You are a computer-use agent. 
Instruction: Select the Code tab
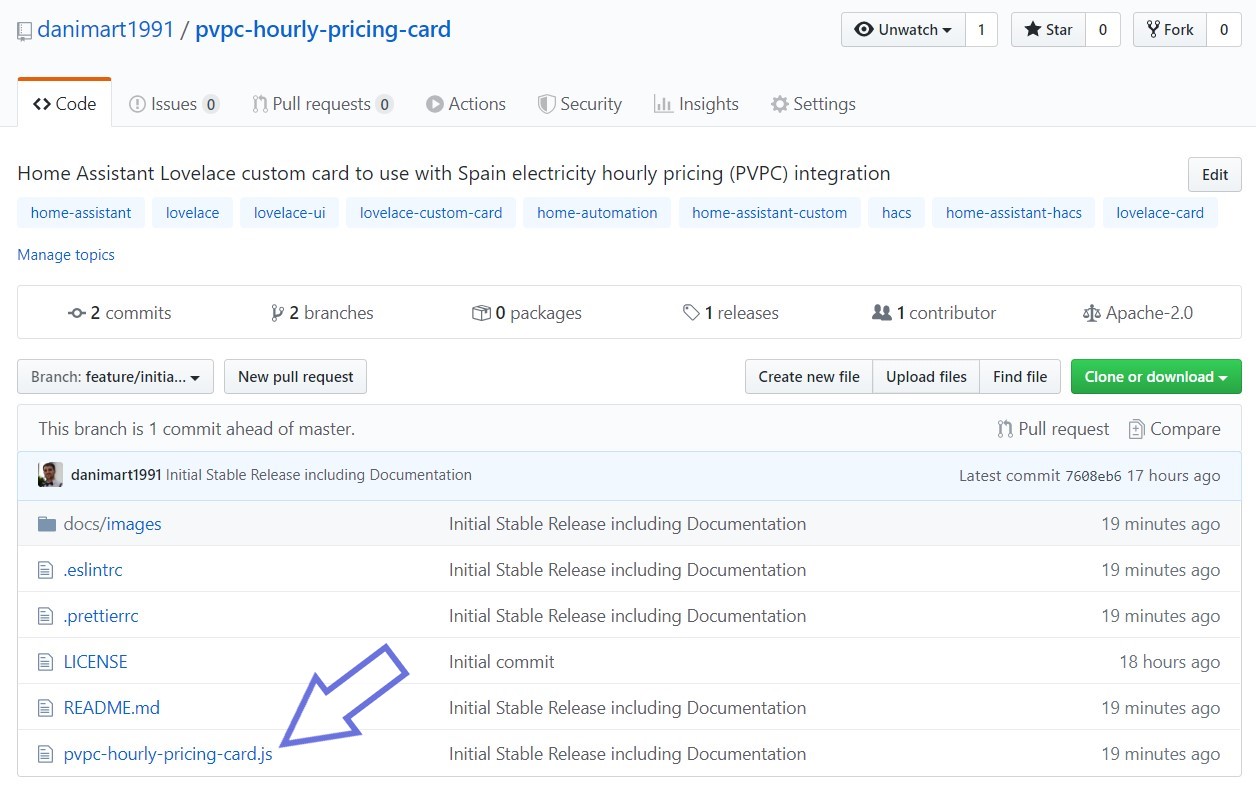tap(64, 103)
